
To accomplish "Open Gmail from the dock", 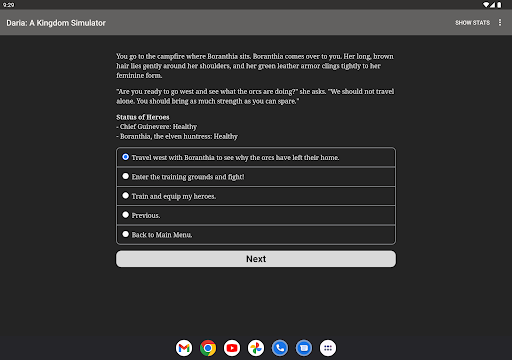I will pos(184,348).
